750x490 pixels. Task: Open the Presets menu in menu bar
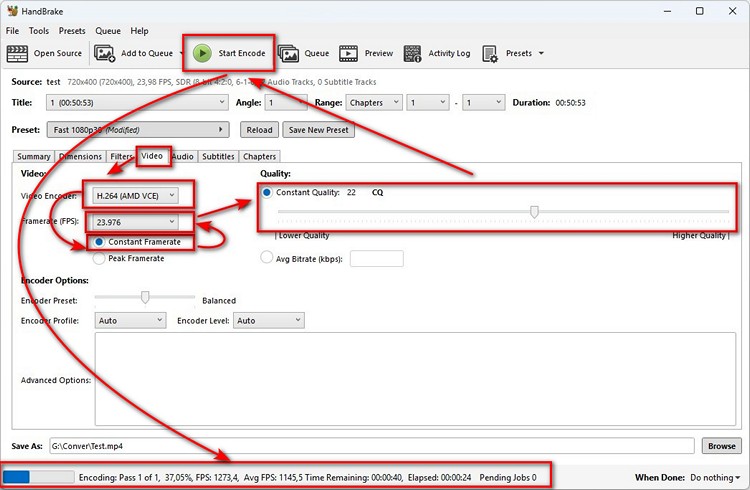tap(72, 31)
